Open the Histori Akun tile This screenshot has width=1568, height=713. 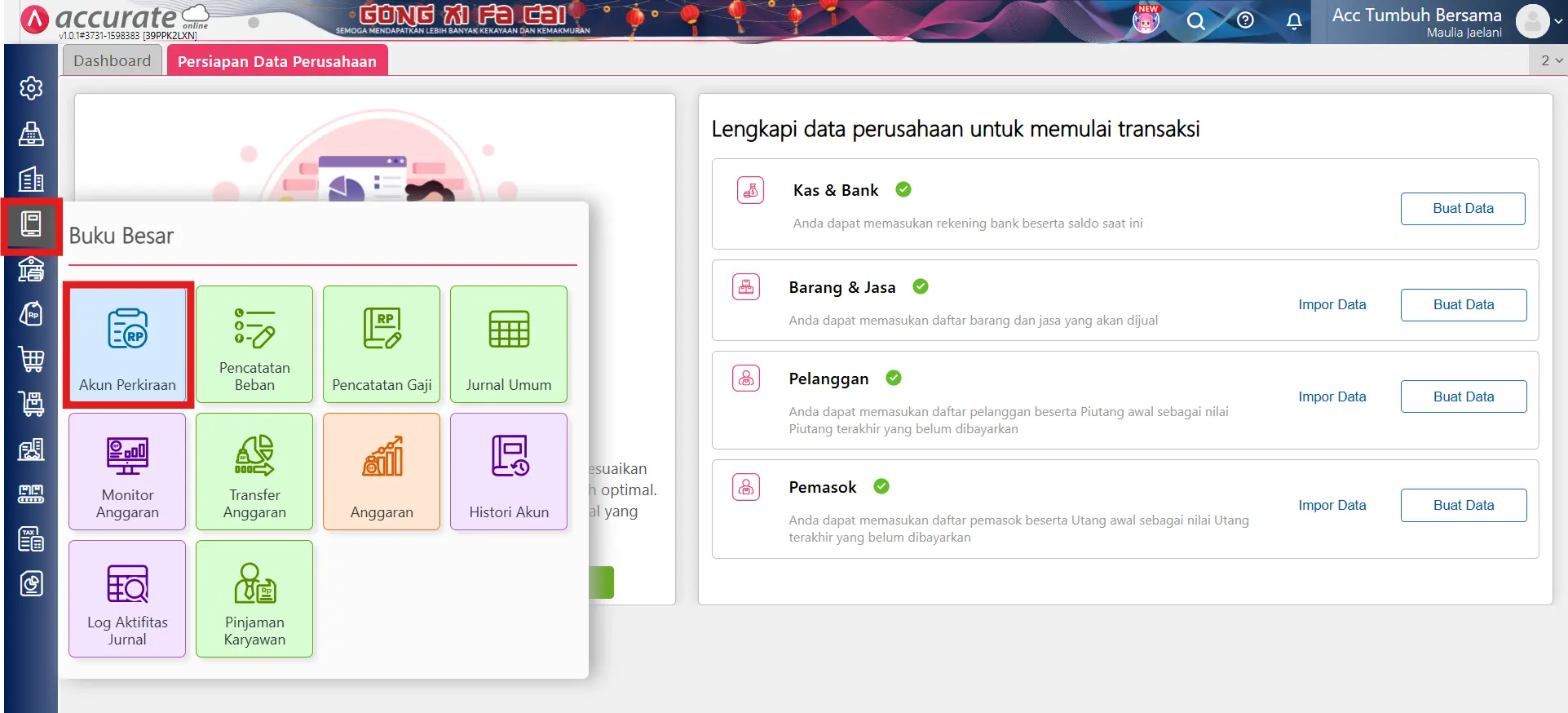click(x=509, y=472)
